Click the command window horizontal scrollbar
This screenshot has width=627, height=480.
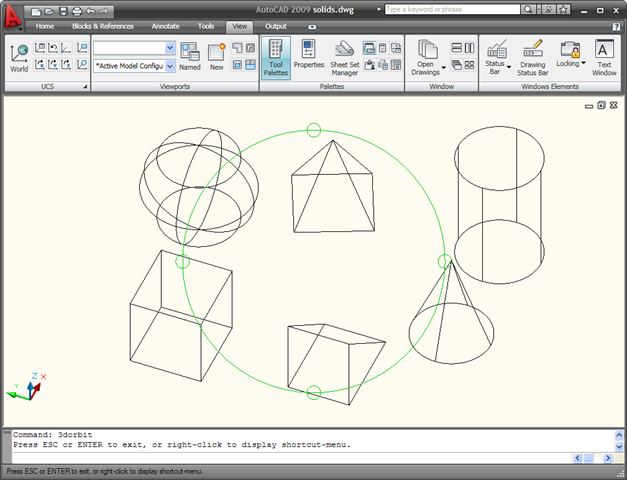tap(590, 458)
